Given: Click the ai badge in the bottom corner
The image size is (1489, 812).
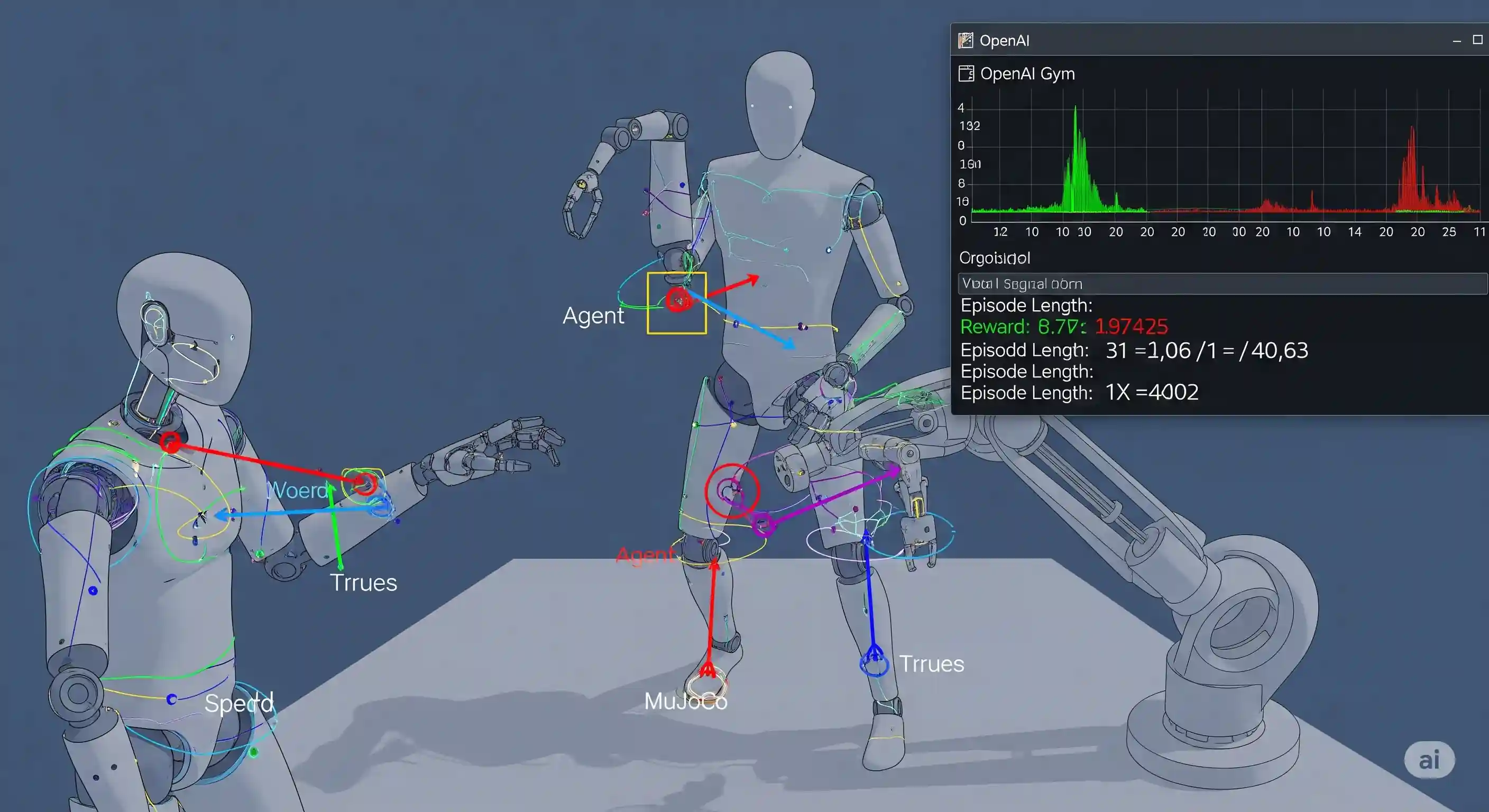Looking at the screenshot, I should 1429,760.
